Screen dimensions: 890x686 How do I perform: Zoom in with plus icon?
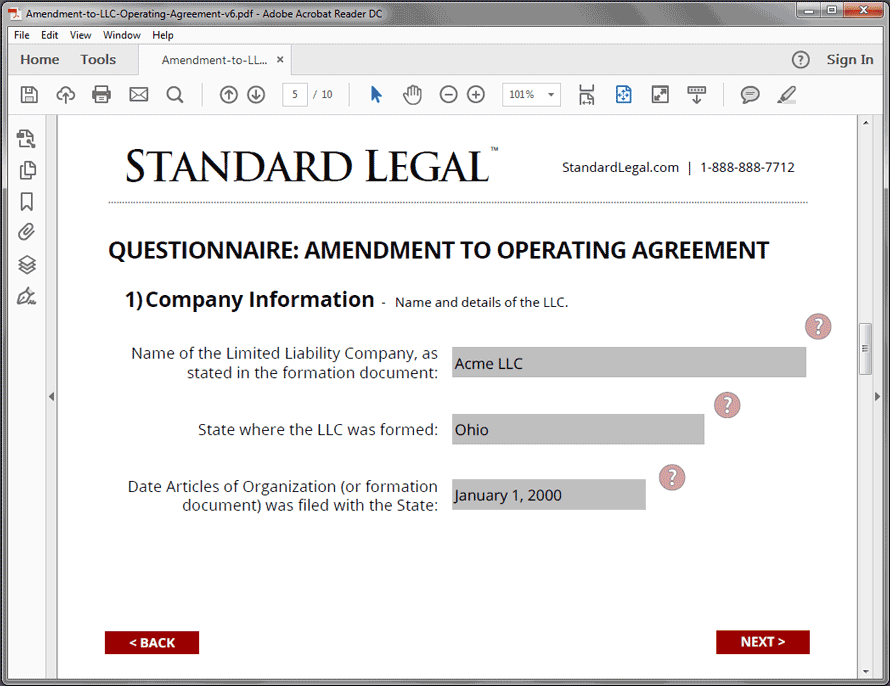[x=476, y=94]
